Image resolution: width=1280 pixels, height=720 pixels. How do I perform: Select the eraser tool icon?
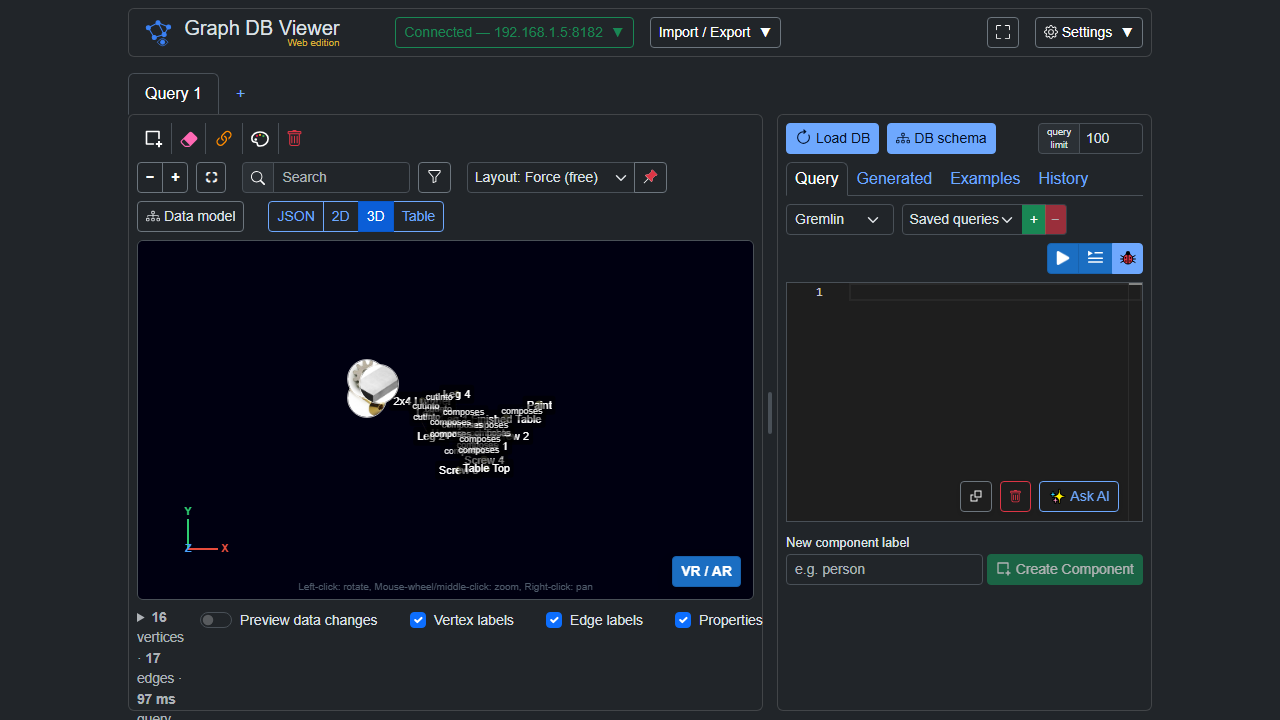click(189, 139)
